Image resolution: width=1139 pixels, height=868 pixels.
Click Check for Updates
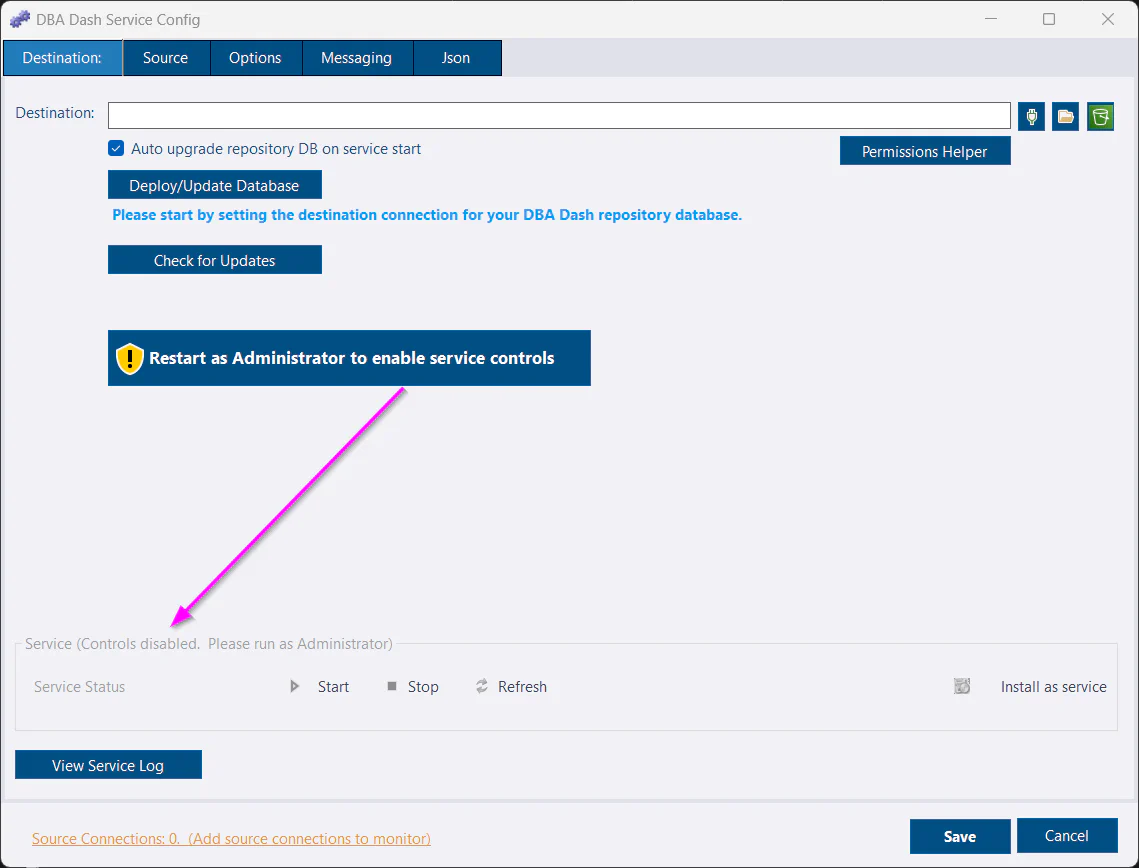click(214, 259)
